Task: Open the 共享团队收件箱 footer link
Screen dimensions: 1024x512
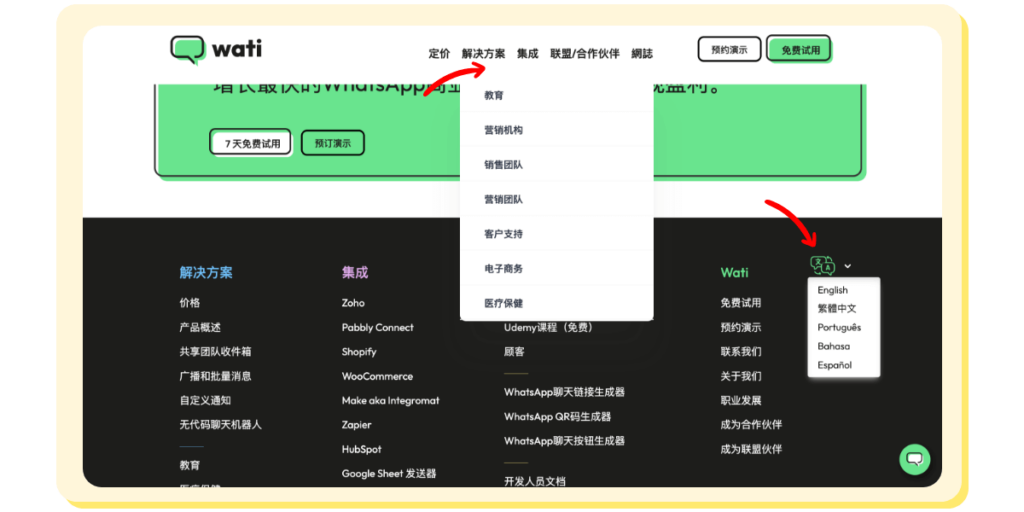Action: click(x=216, y=351)
